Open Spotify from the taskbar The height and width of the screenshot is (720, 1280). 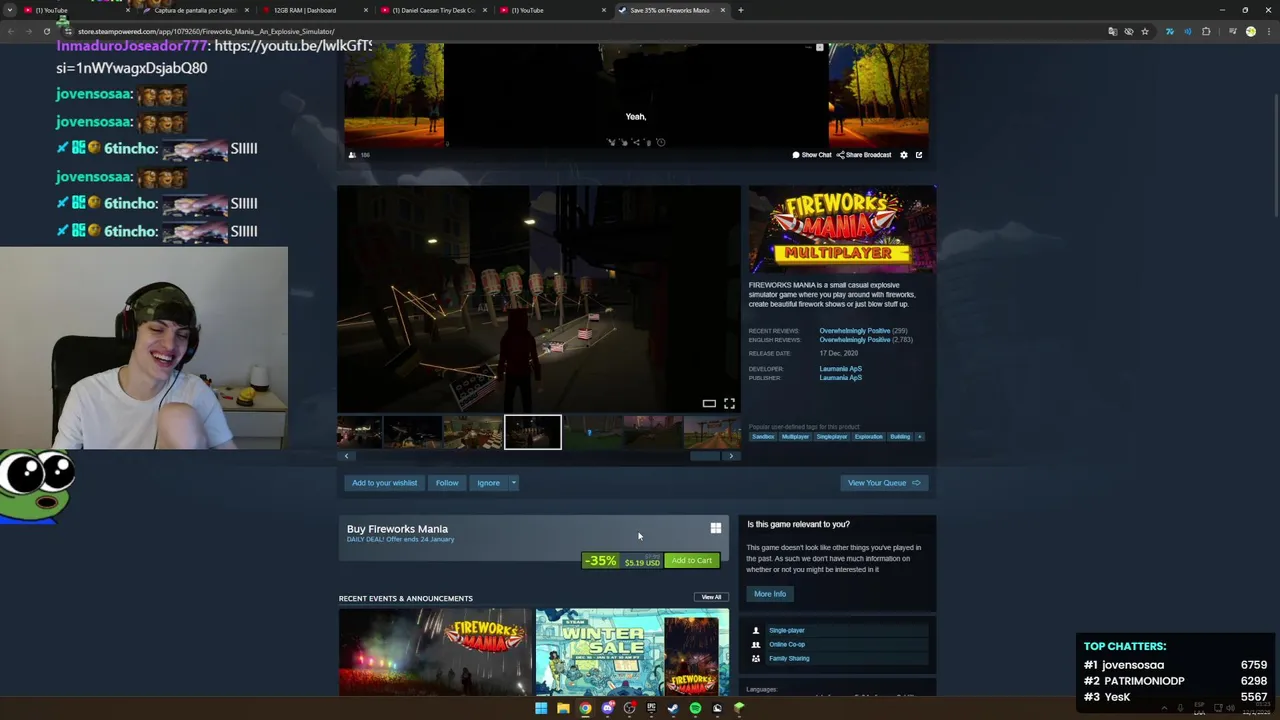[695, 708]
